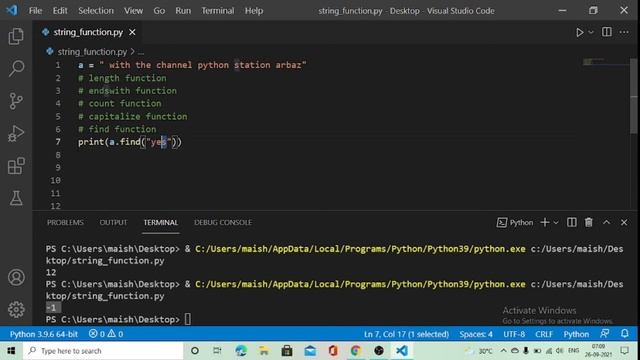Open the Manage gear icon
Screen dimensions: 640x360
(16, 309)
